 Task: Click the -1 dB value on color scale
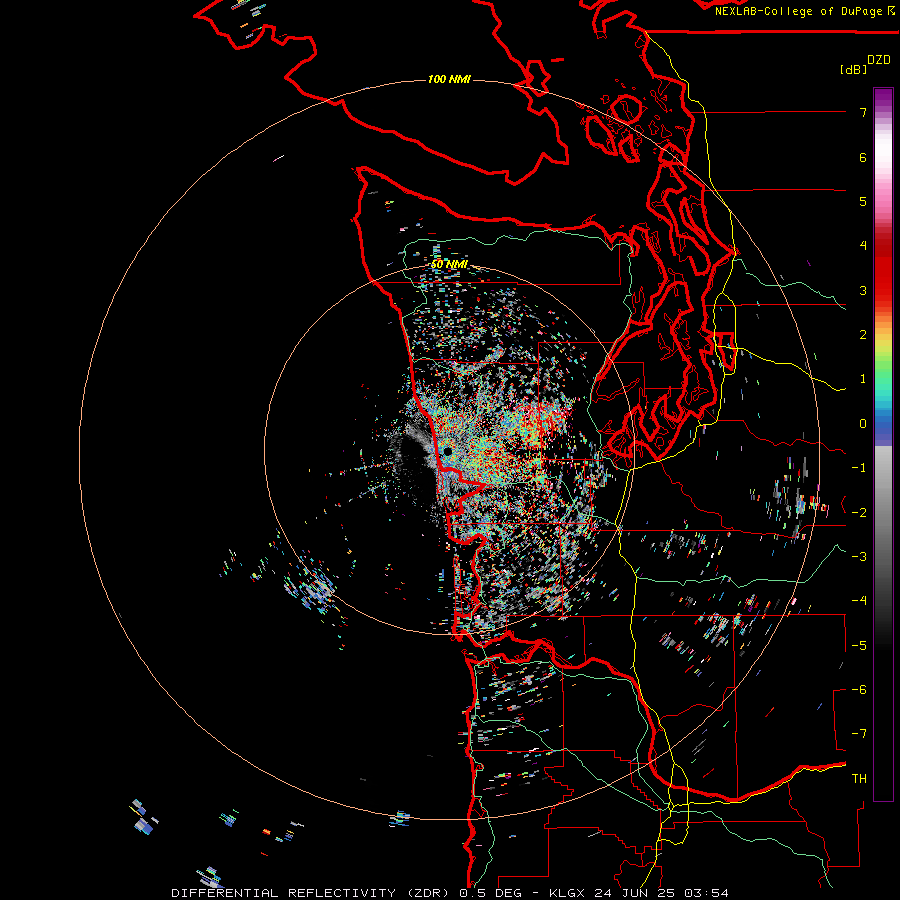(x=859, y=468)
